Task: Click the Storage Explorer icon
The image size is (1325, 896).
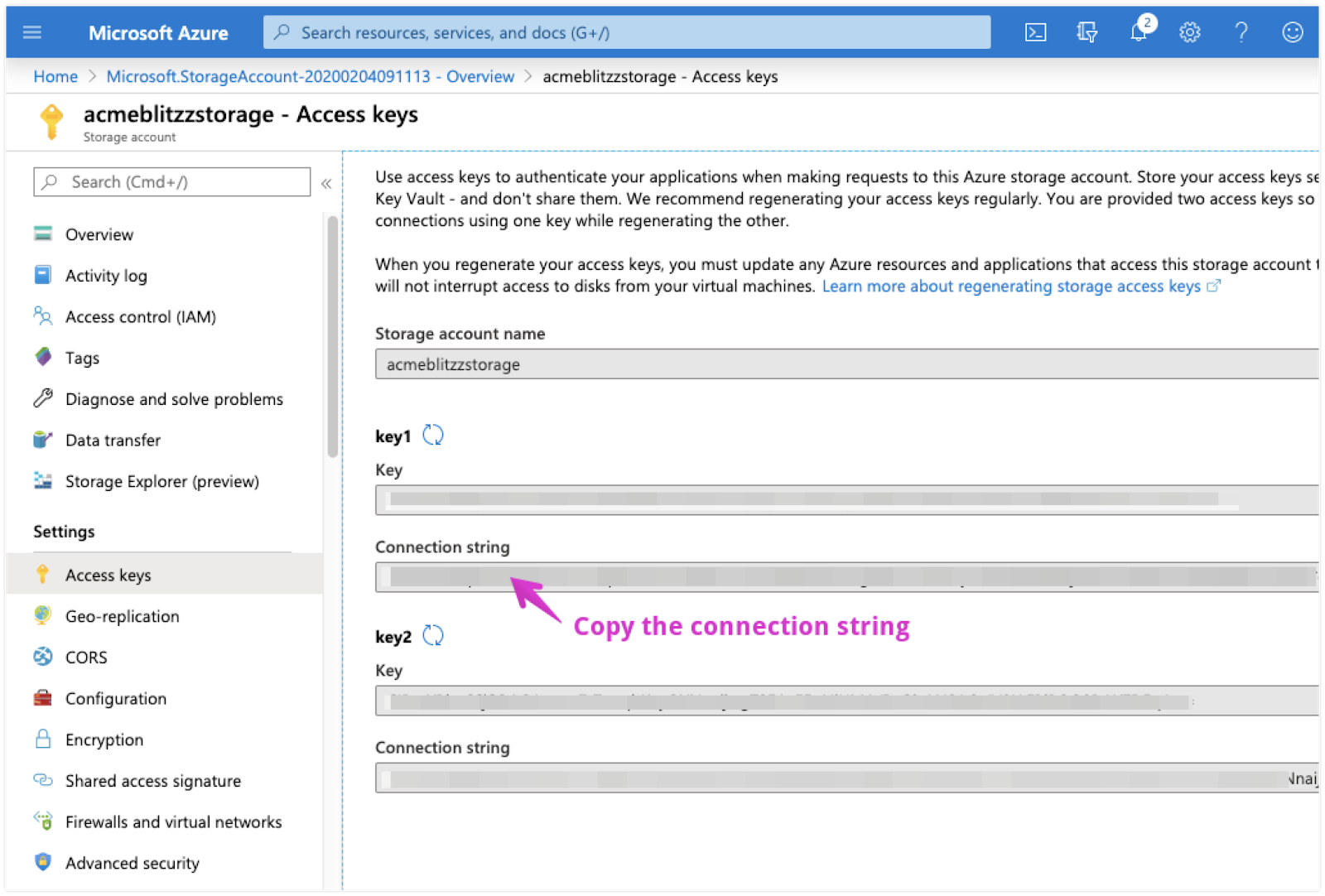Action: (43, 480)
